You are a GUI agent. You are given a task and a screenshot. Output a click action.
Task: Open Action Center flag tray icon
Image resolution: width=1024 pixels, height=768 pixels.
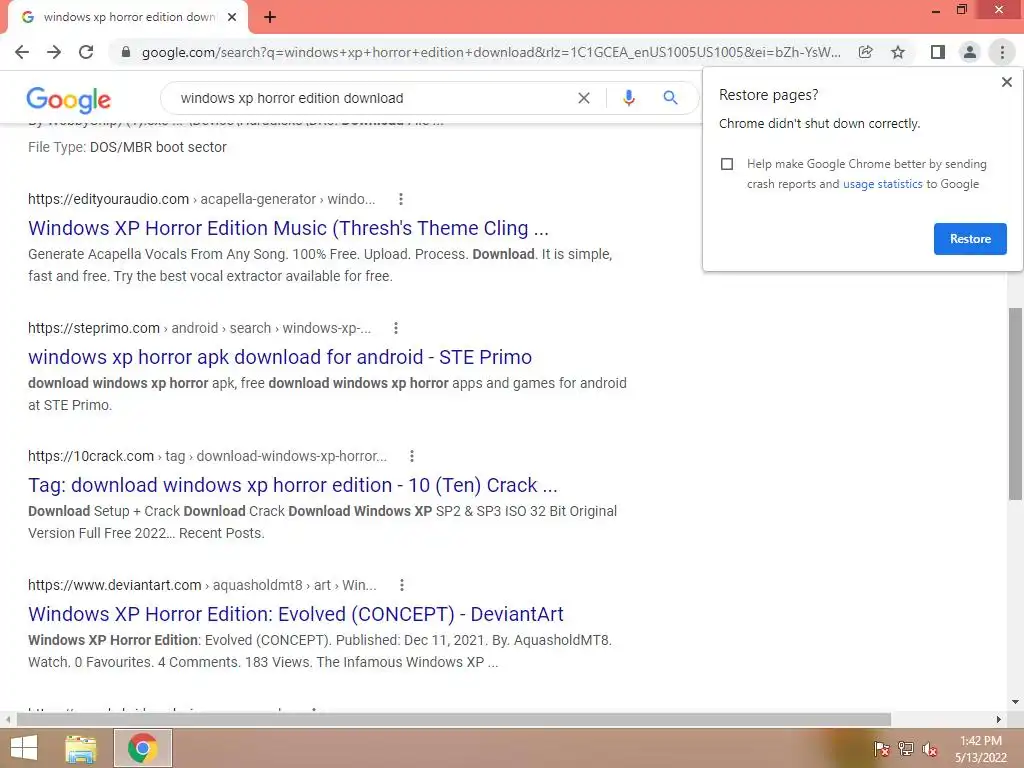coord(881,749)
